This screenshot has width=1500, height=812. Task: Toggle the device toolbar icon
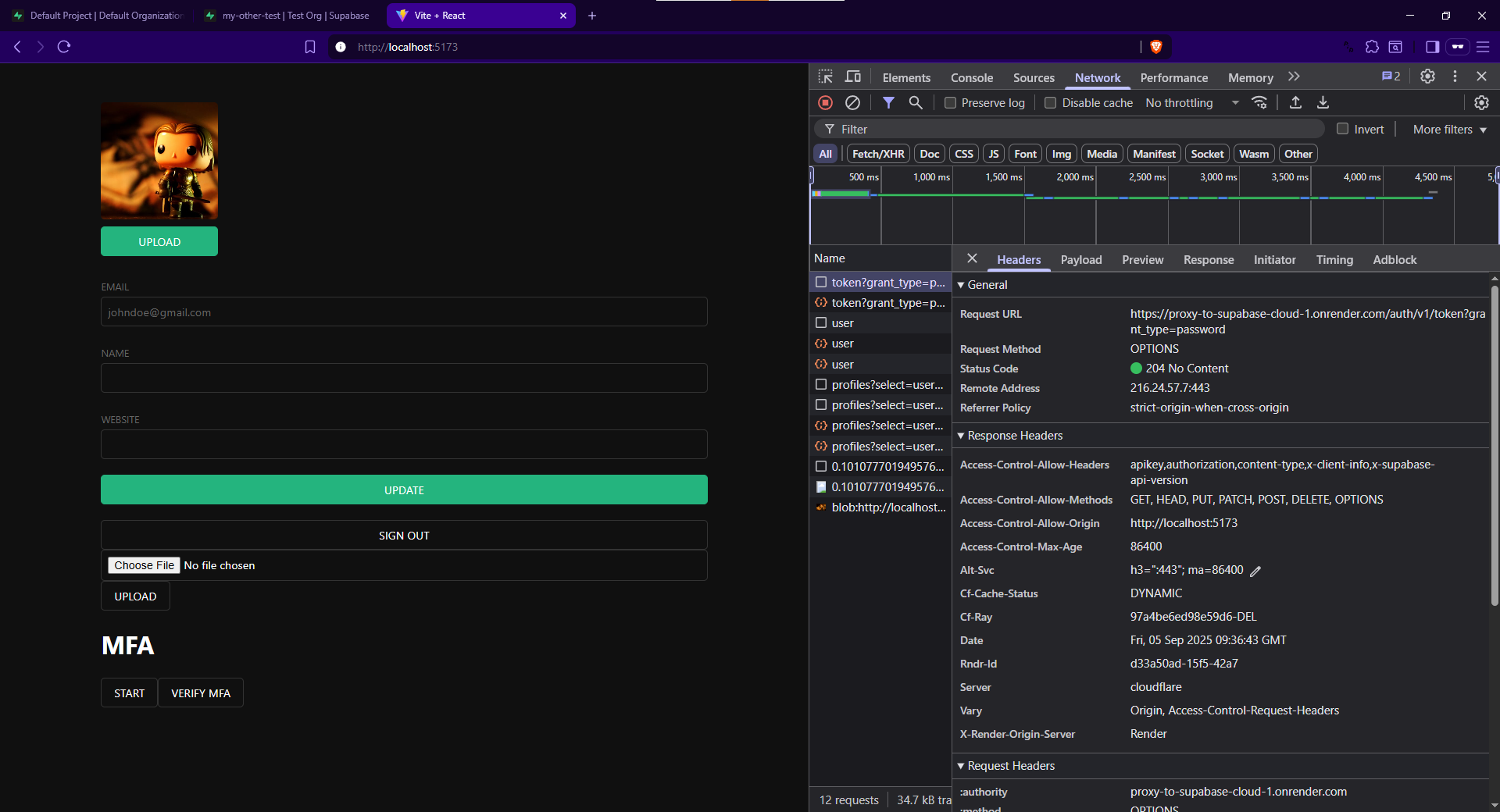point(853,77)
